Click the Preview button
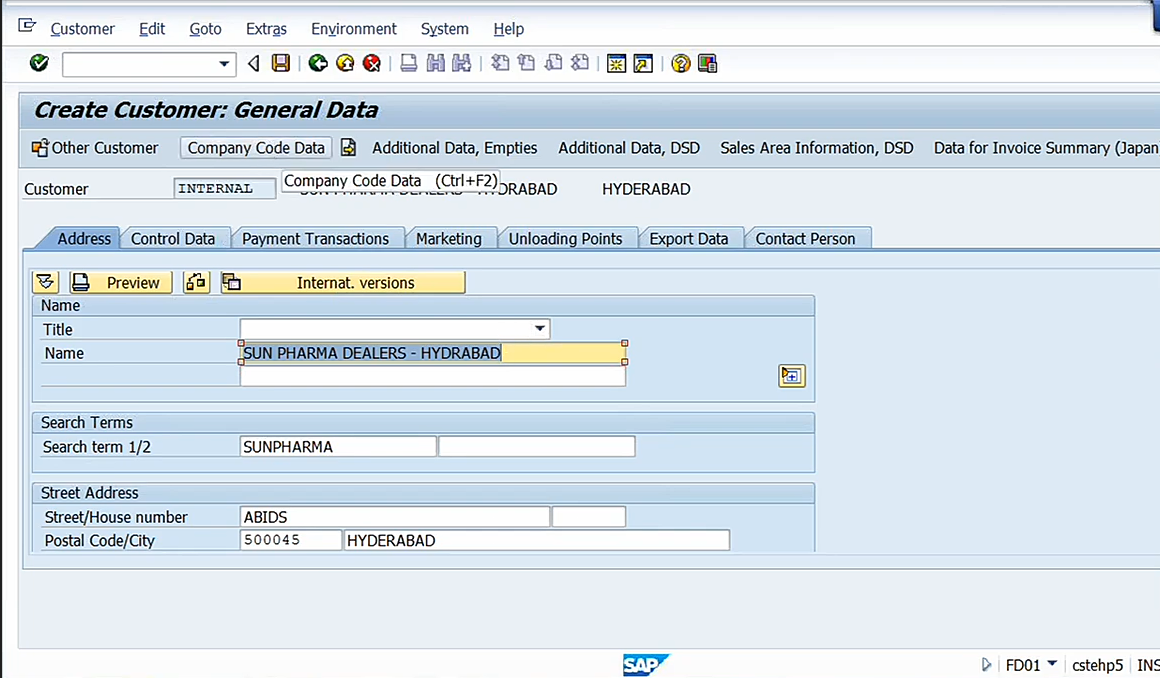The width and height of the screenshot is (1160, 678). click(121, 282)
